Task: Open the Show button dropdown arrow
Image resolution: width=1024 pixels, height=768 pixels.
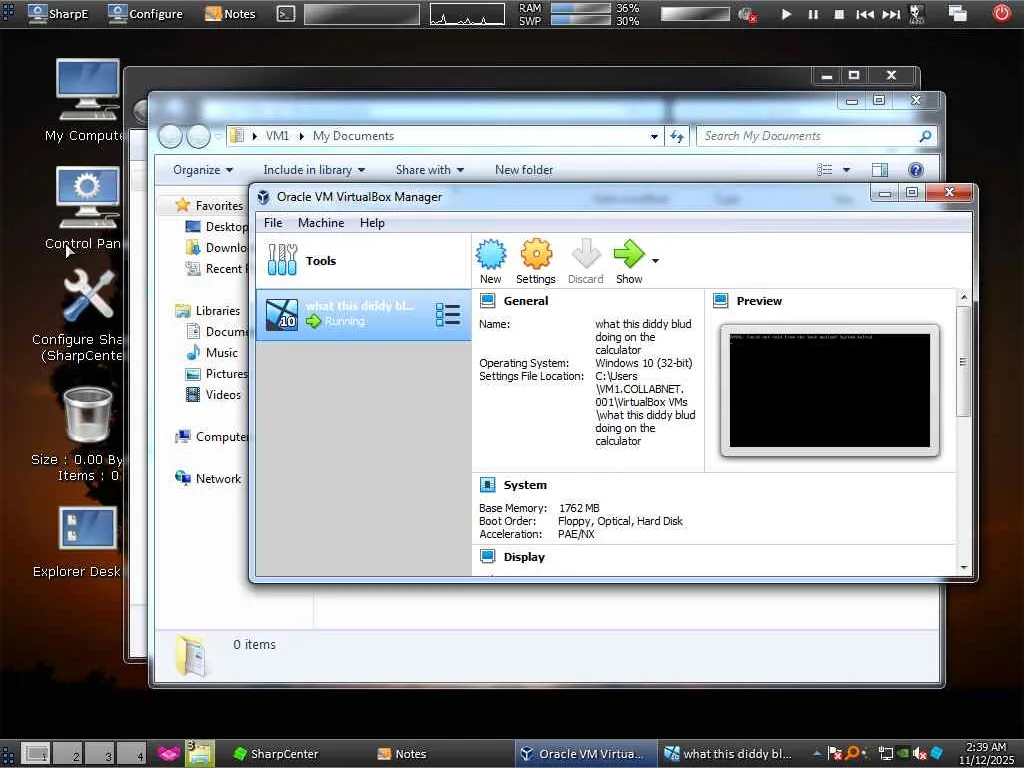Action: click(655, 261)
